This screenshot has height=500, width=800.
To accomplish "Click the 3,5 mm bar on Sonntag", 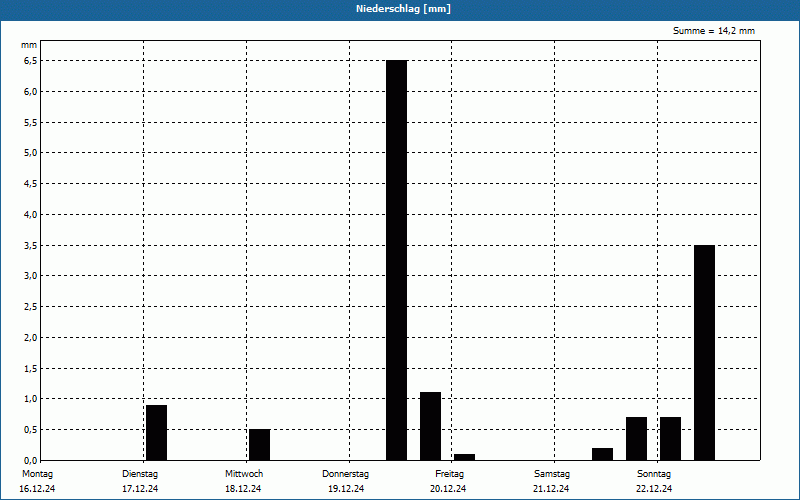I will (x=705, y=353).
